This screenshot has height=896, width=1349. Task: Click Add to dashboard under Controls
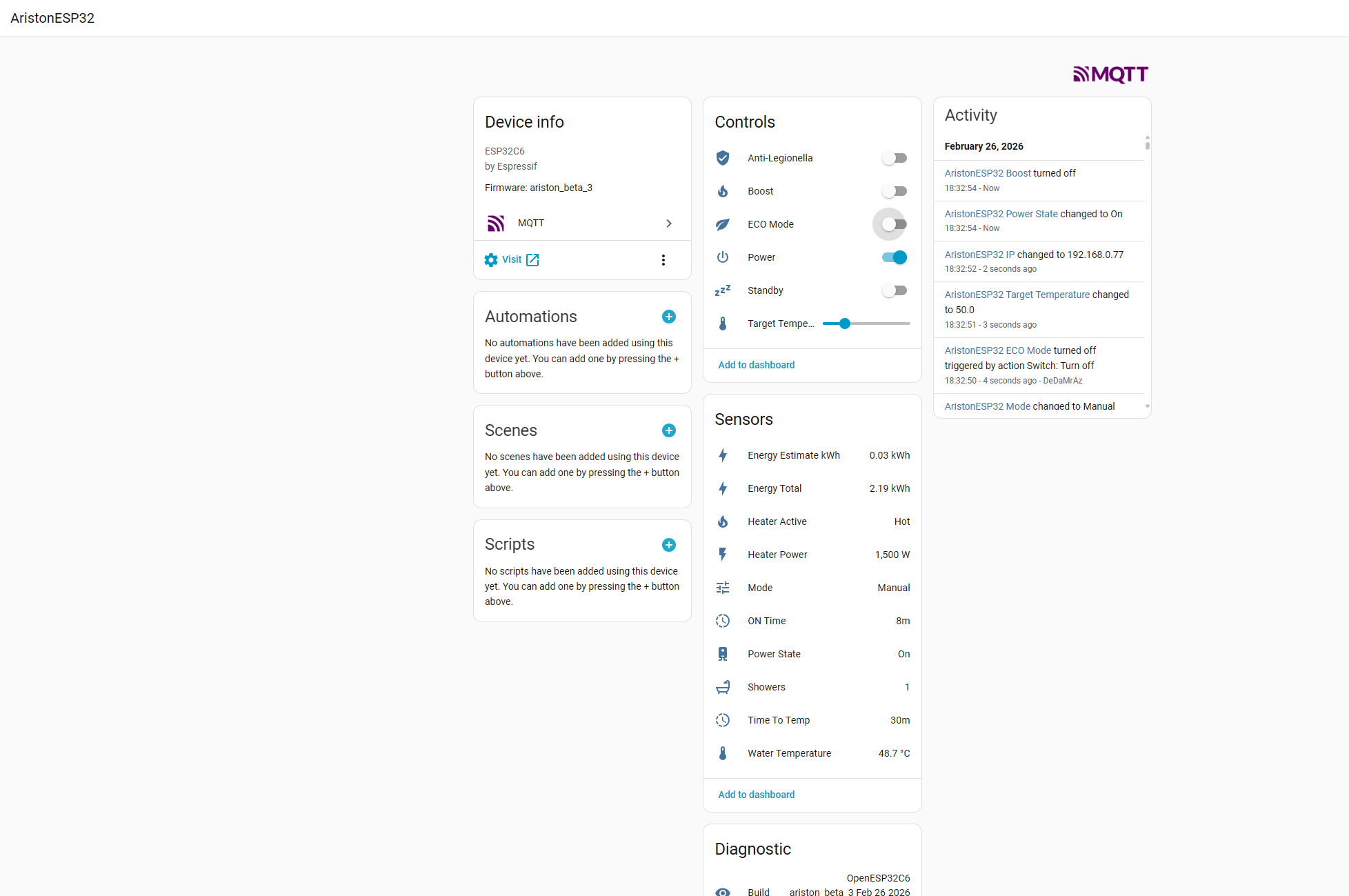(756, 365)
